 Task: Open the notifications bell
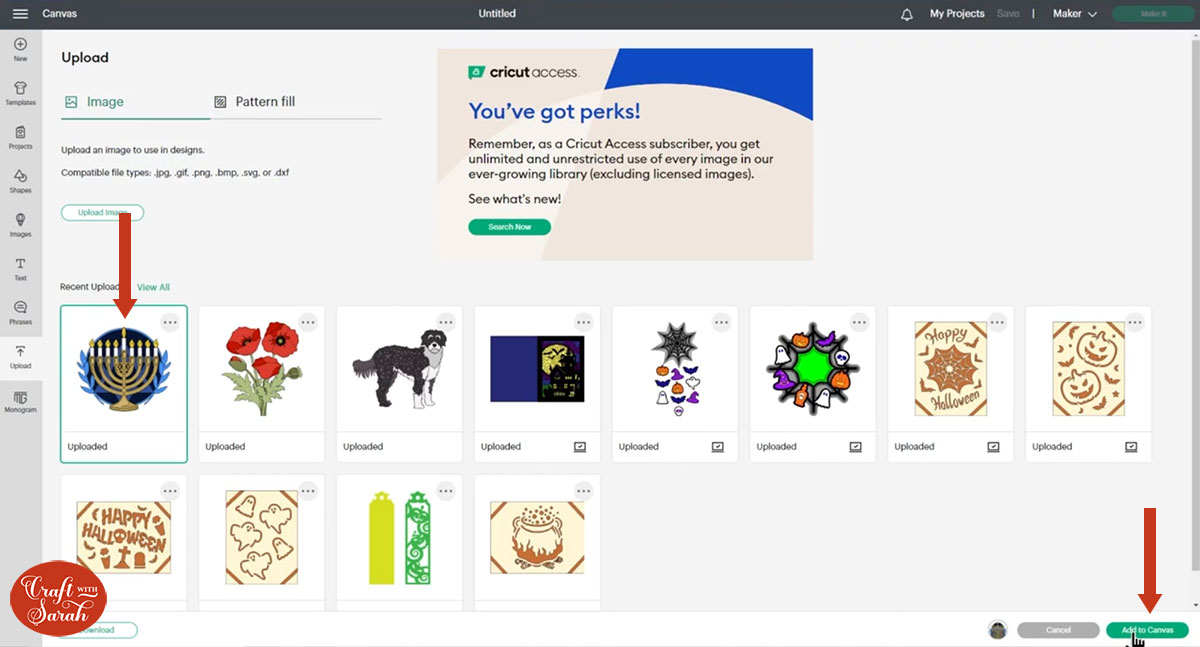(x=907, y=14)
